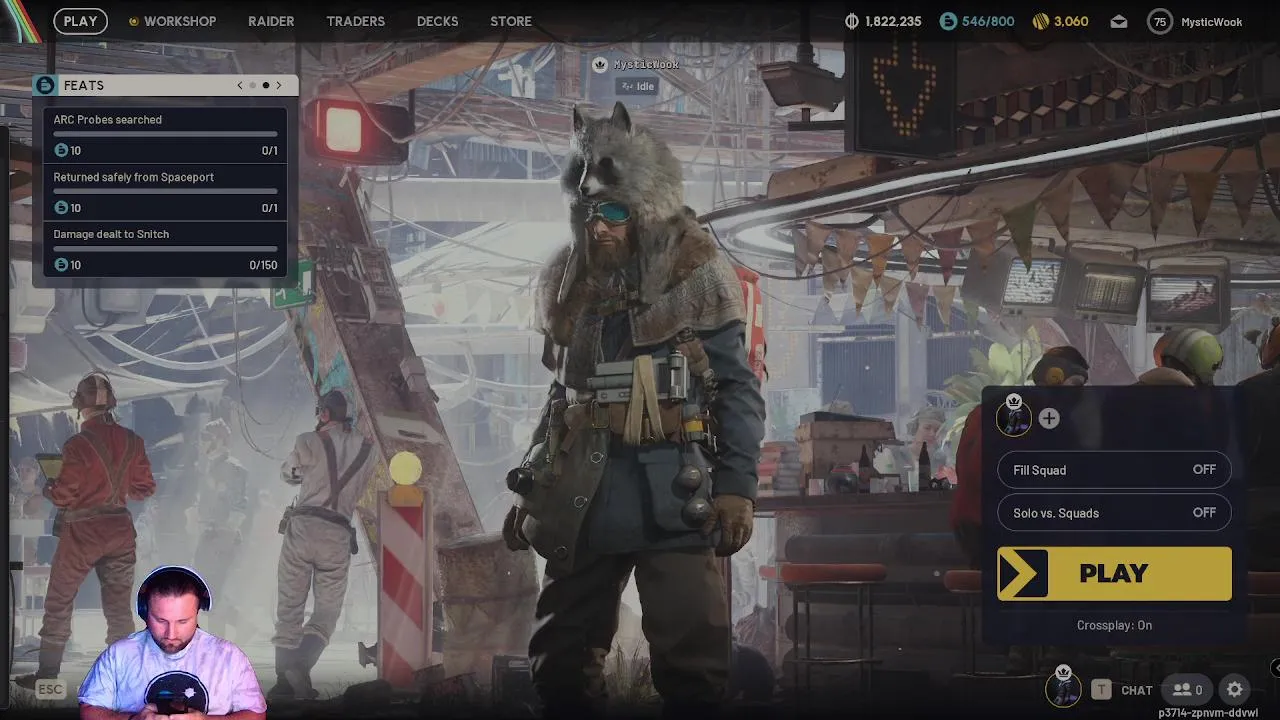
Task: Click the reward icon for Damage dealt to Snitch
Action: [x=61, y=264]
